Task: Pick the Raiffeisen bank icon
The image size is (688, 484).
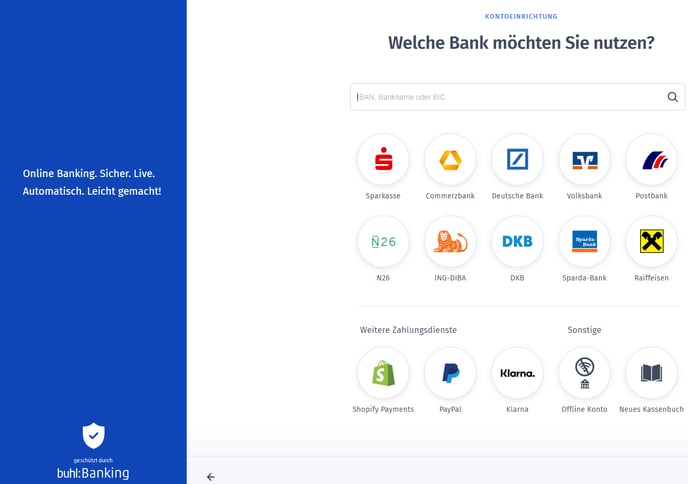Action: coord(652,242)
